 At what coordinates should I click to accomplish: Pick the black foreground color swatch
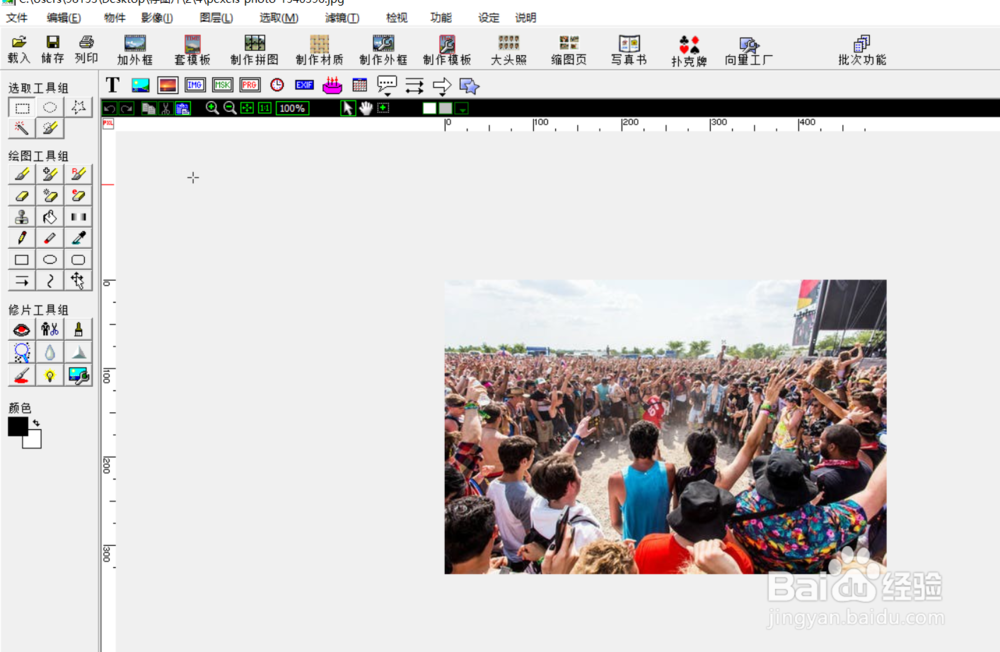[x=16, y=426]
